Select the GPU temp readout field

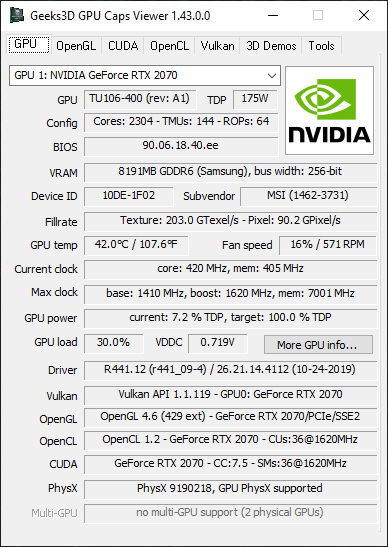136,246
